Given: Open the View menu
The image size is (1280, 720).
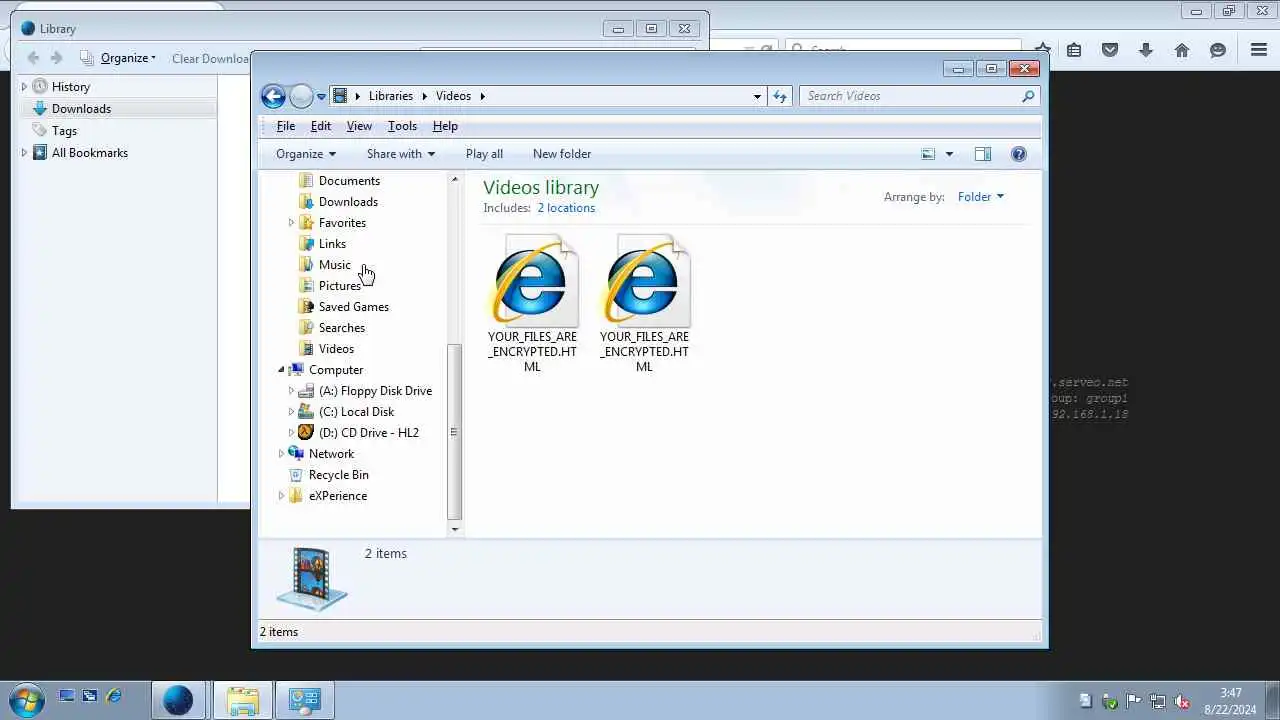Looking at the screenshot, I should 359,126.
